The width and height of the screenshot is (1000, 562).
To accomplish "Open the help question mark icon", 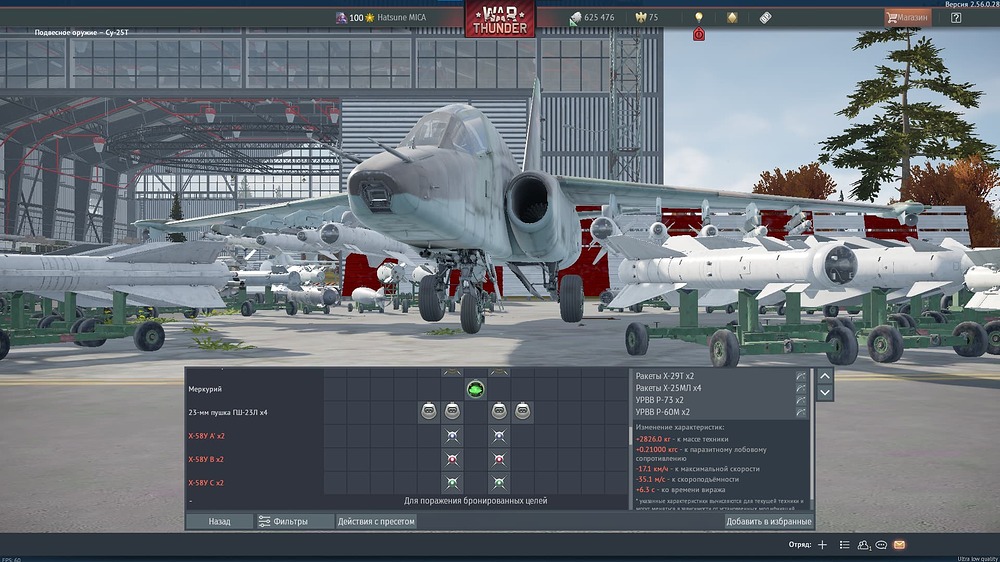I will pos(956,18).
